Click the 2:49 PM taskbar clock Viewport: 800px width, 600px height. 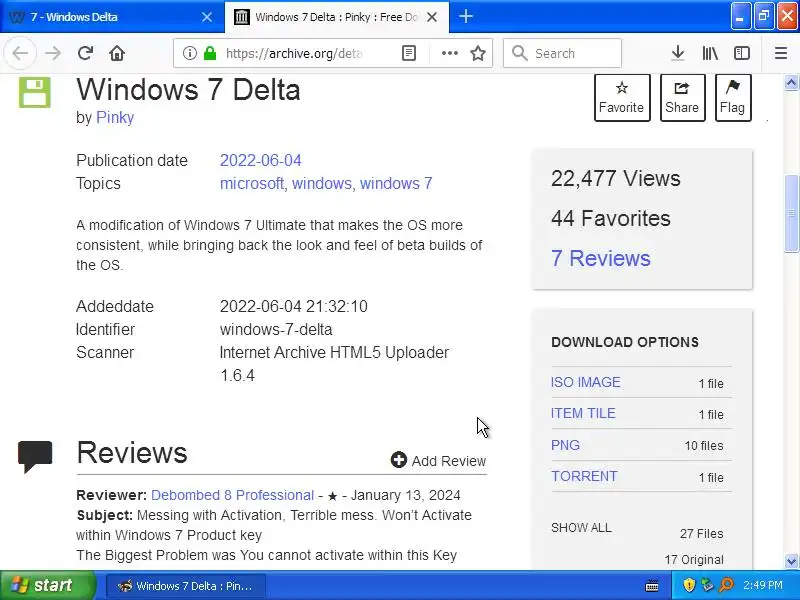click(763, 585)
